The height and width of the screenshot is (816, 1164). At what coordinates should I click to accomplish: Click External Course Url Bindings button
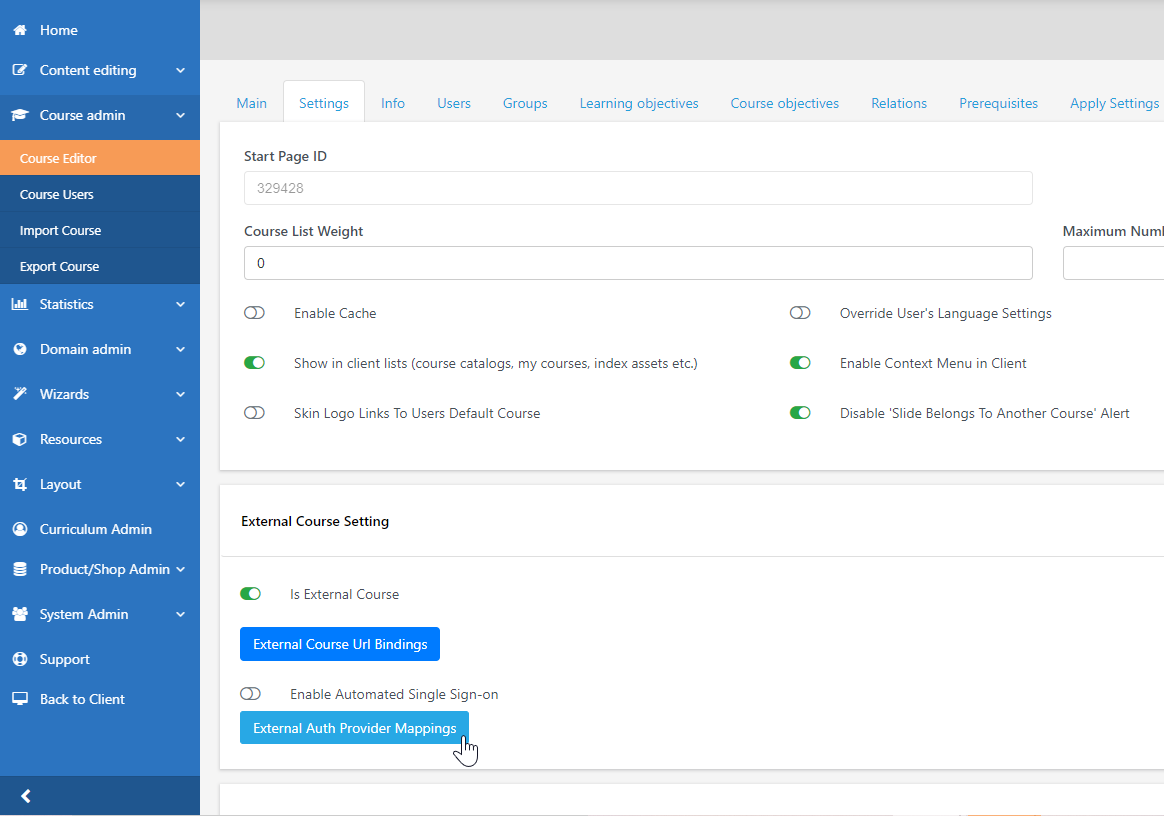pos(340,644)
